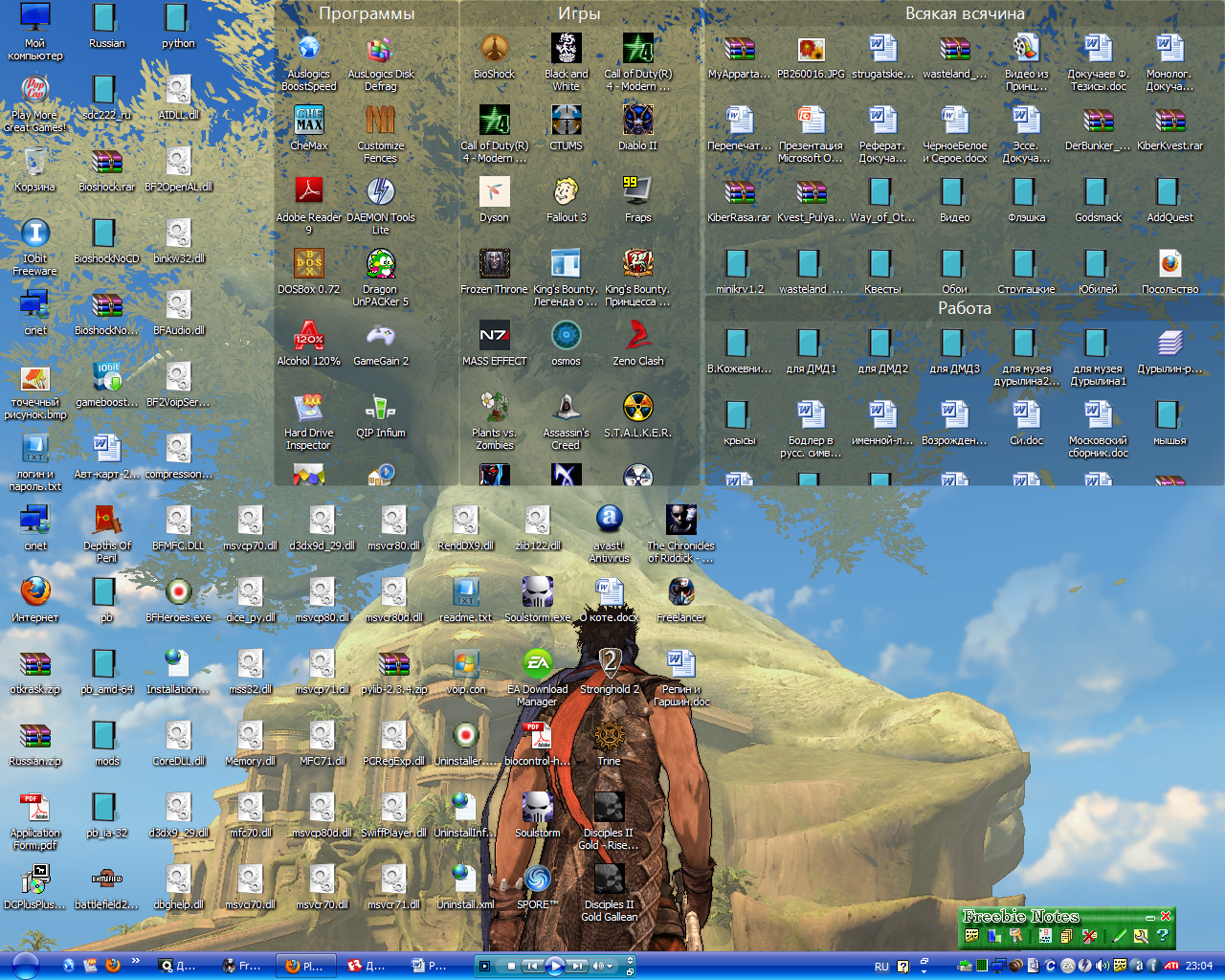Expand the Quick Launch overflow chevron
Image resolution: width=1225 pixels, height=980 pixels.
pyautogui.click(x=136, y=961)
